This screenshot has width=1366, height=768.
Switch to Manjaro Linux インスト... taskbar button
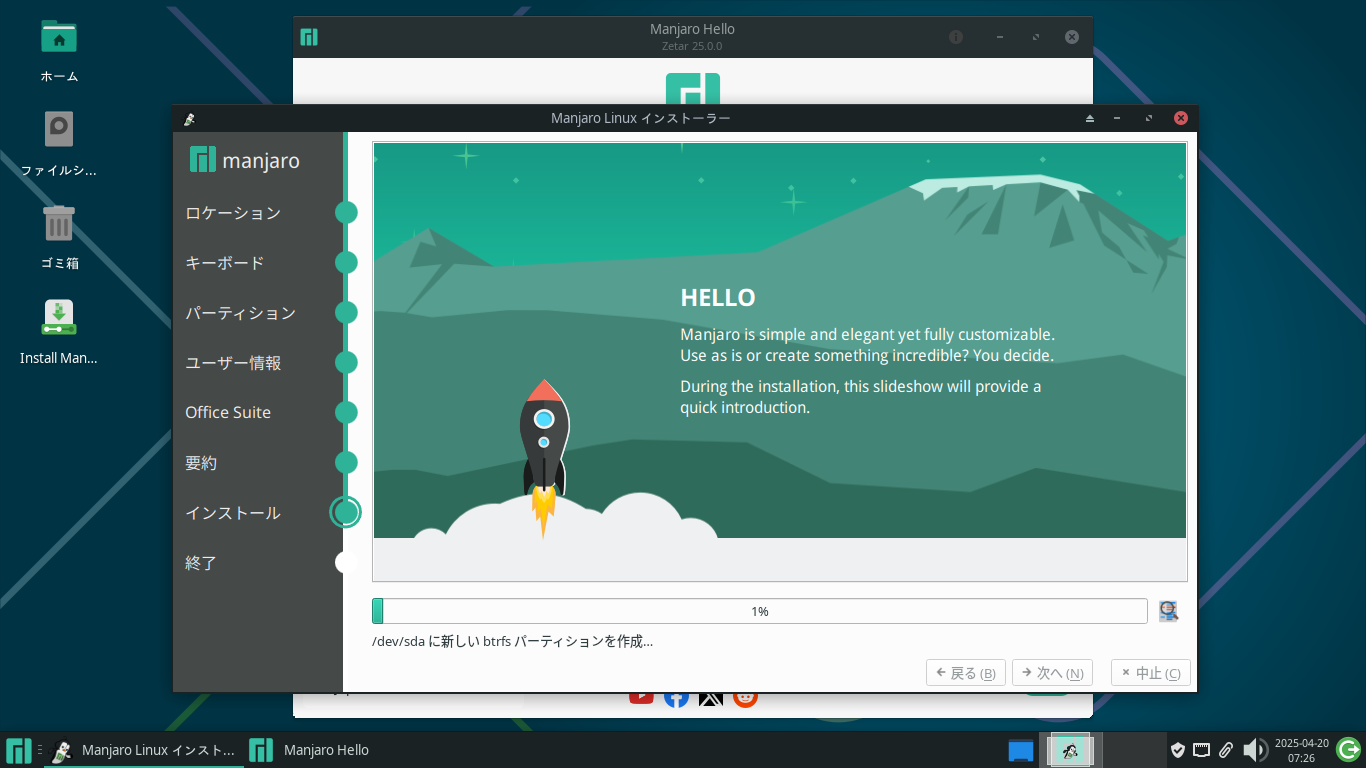[144, 750]
